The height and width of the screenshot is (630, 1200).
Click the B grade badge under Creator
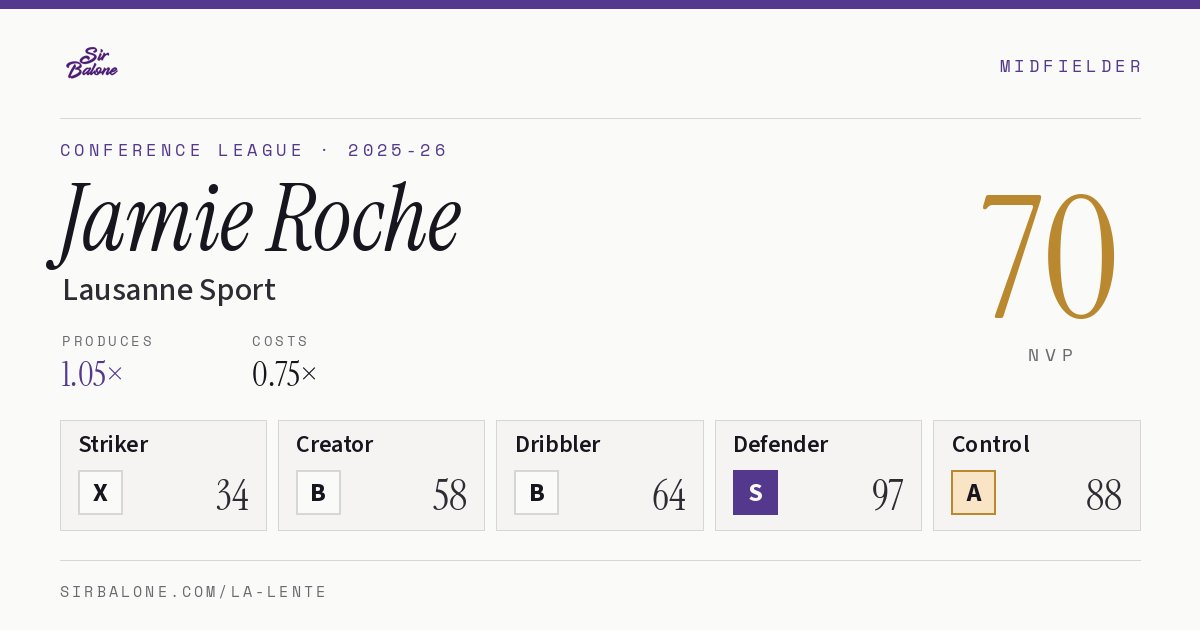pyautogui.click(x=318, y=493)
